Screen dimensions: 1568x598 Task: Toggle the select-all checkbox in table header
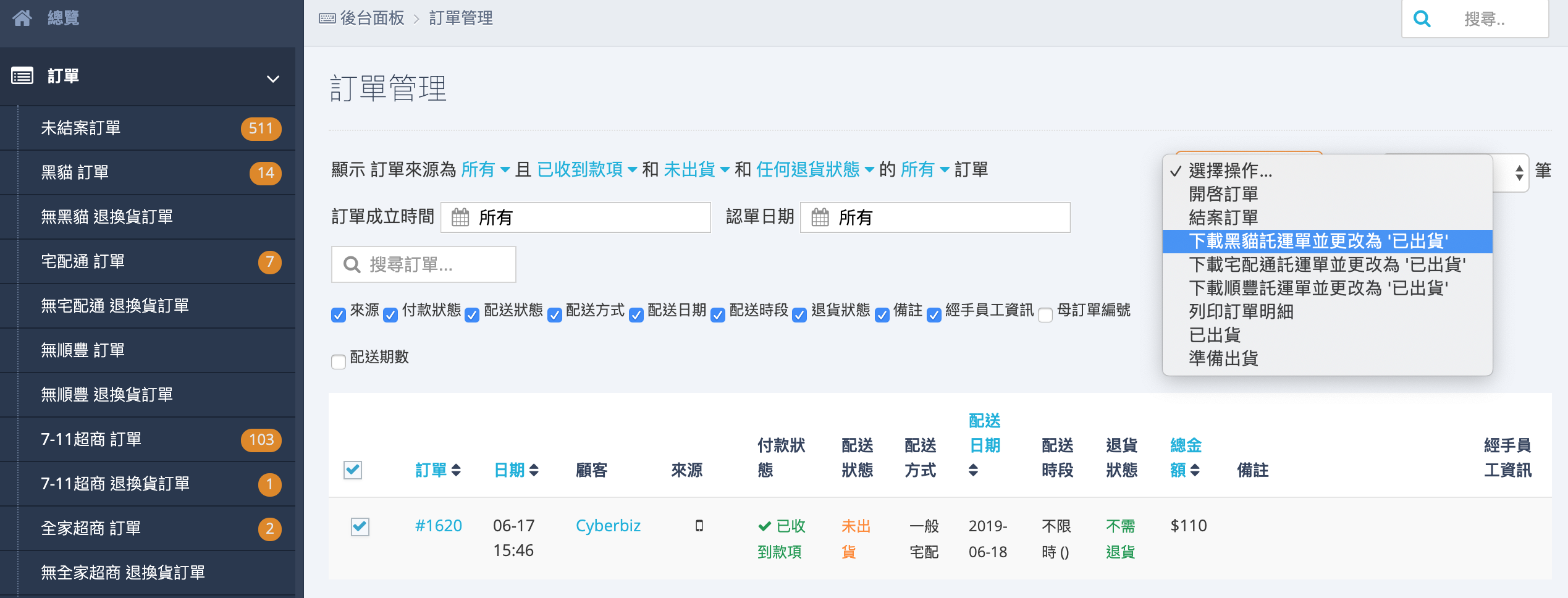[353, 470]
